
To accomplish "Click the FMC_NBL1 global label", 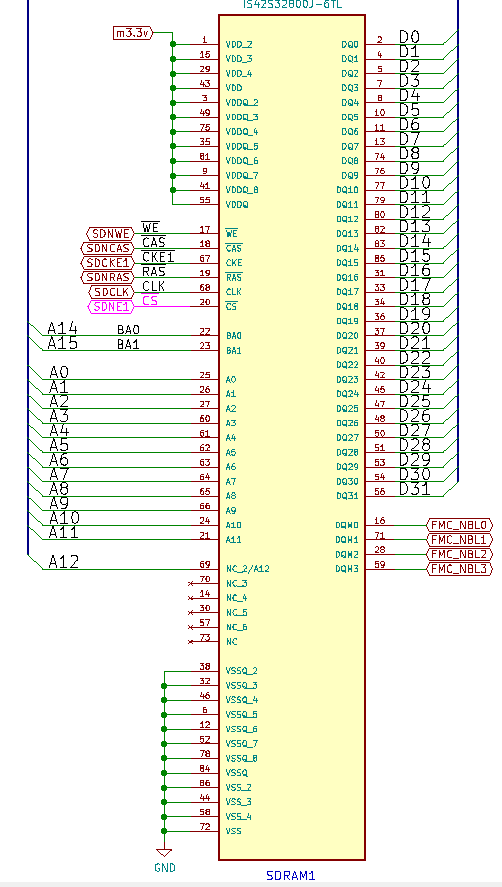I will pos(459,540).
